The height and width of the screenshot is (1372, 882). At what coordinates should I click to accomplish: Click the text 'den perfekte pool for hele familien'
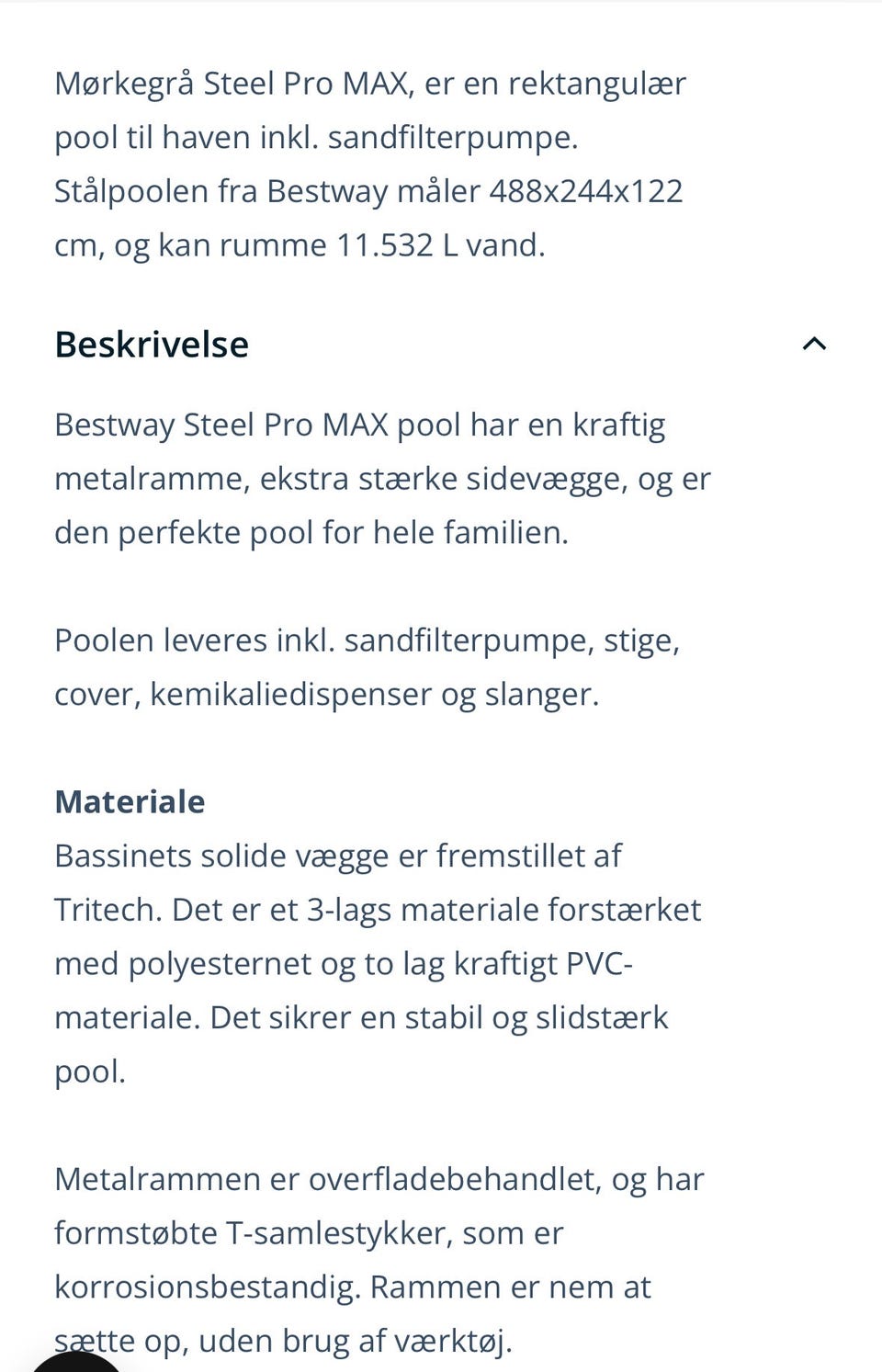pyautogui.click(x=311, y=533)
